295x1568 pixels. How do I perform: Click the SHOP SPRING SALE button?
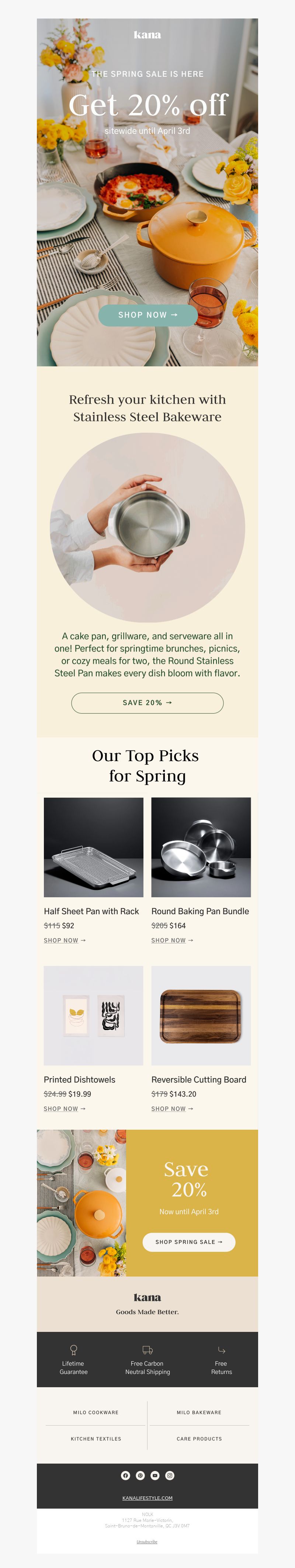click(188, 1242)
